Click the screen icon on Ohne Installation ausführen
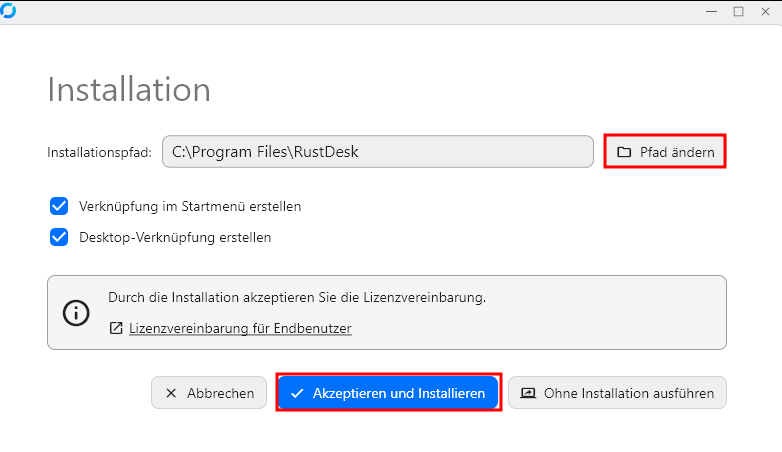The width and height of the screenshot is (782, 452). point(528,393)
